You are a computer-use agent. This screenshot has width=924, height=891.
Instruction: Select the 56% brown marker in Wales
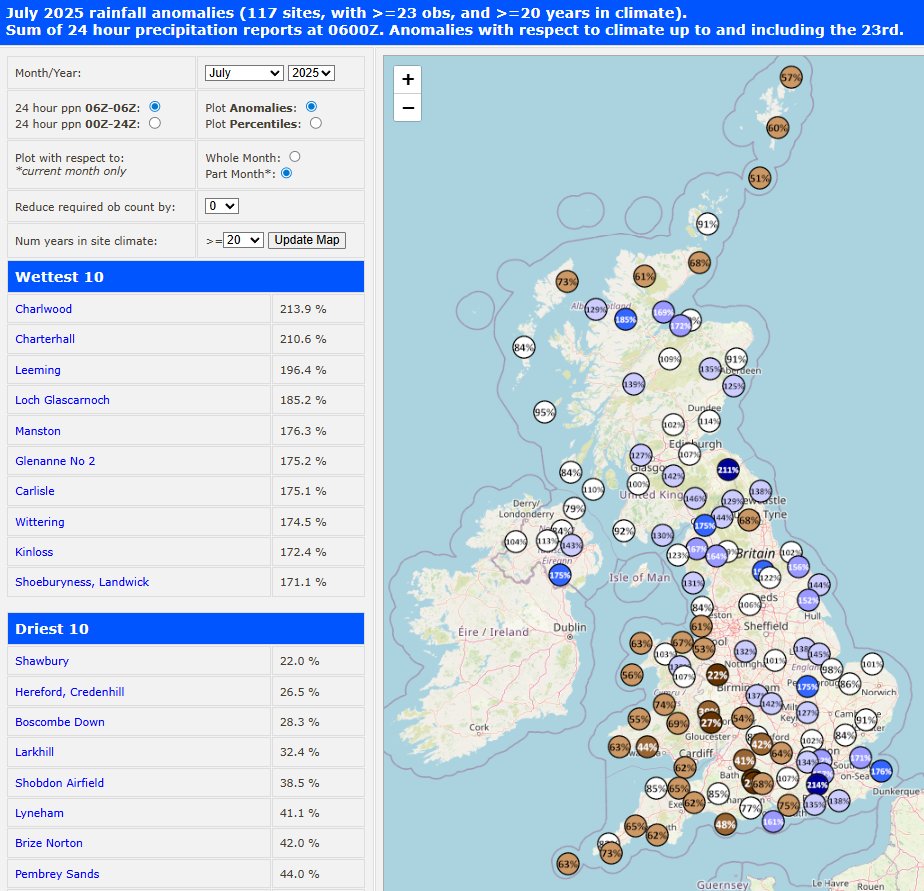(631, 675)
